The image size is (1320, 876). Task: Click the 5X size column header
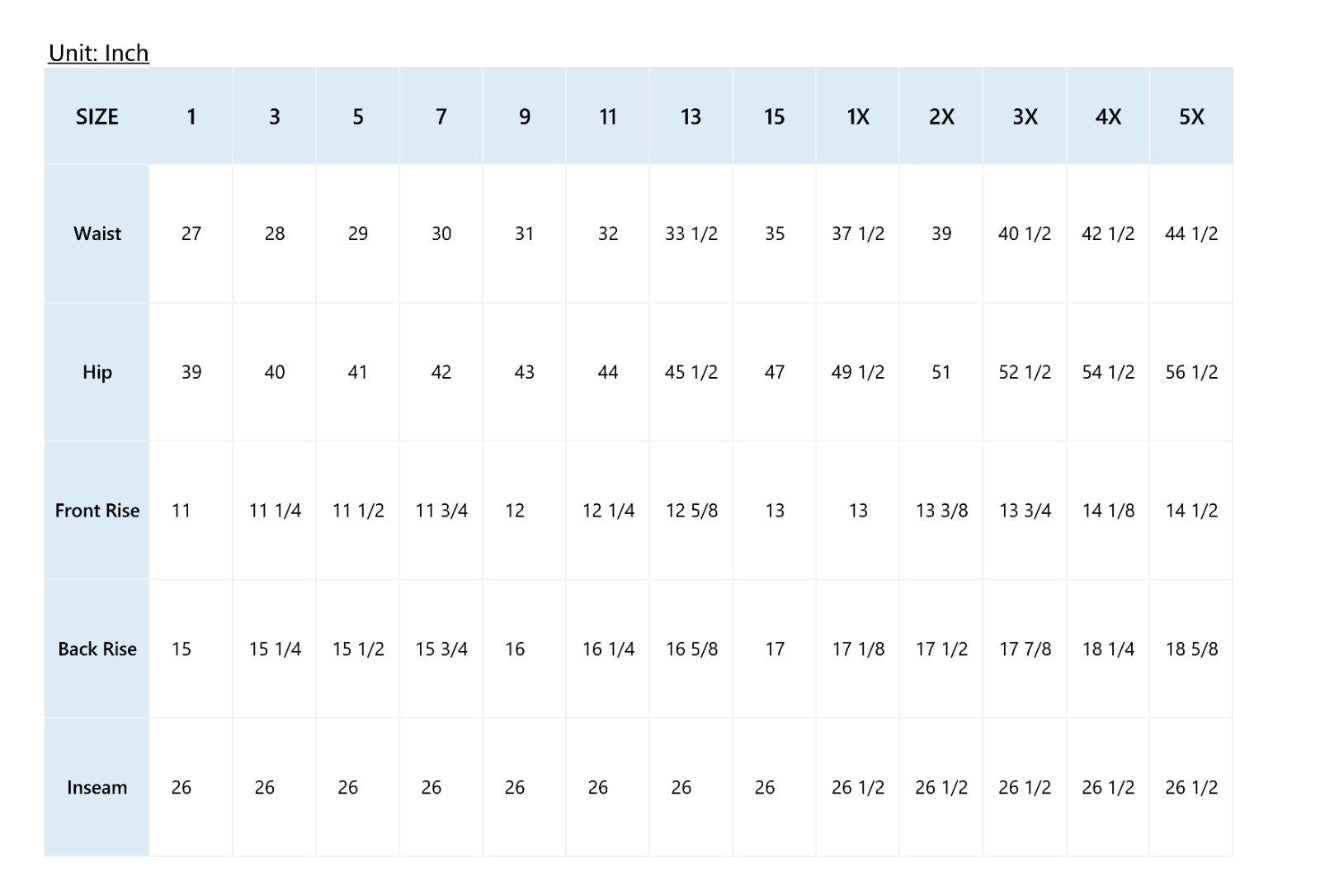1191,117
